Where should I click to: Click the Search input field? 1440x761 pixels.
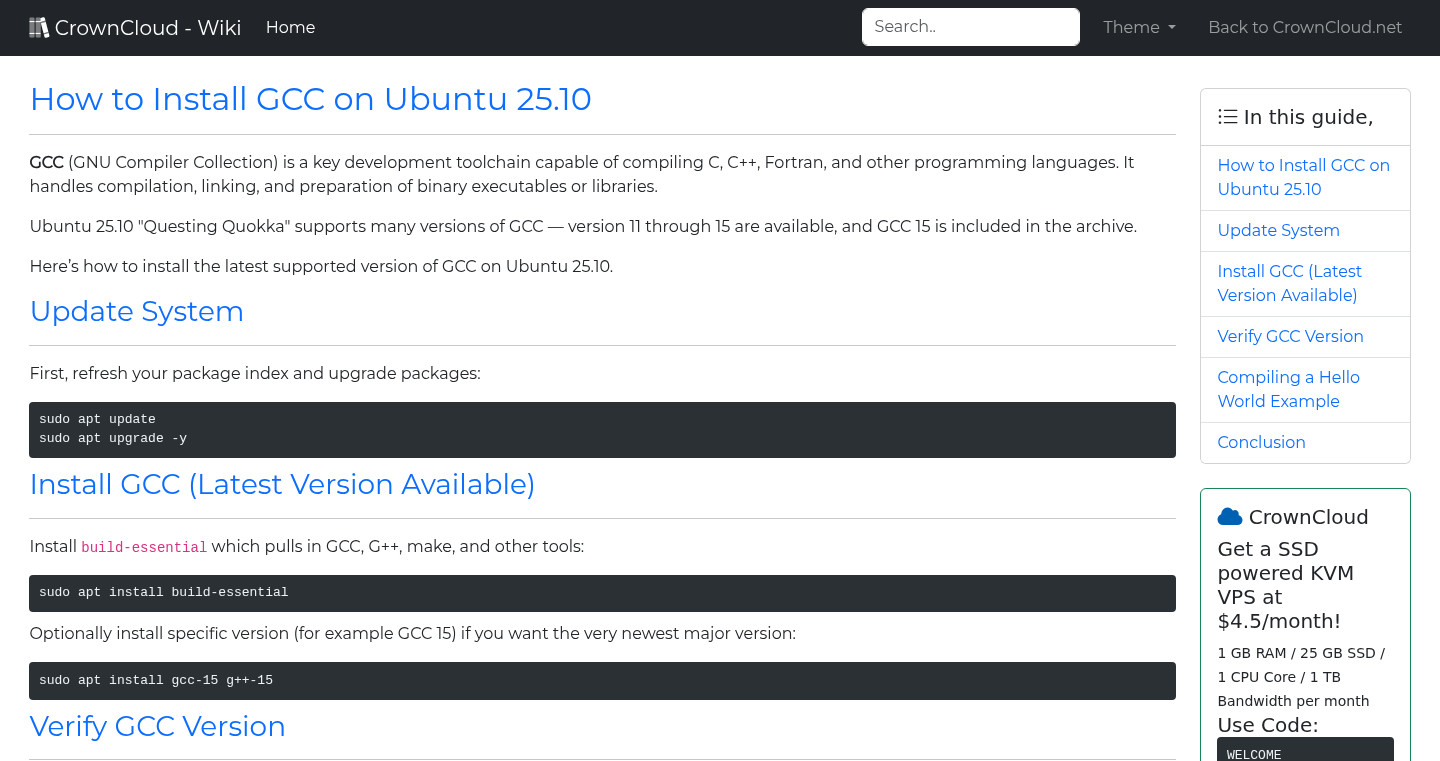tap(970, 26)
